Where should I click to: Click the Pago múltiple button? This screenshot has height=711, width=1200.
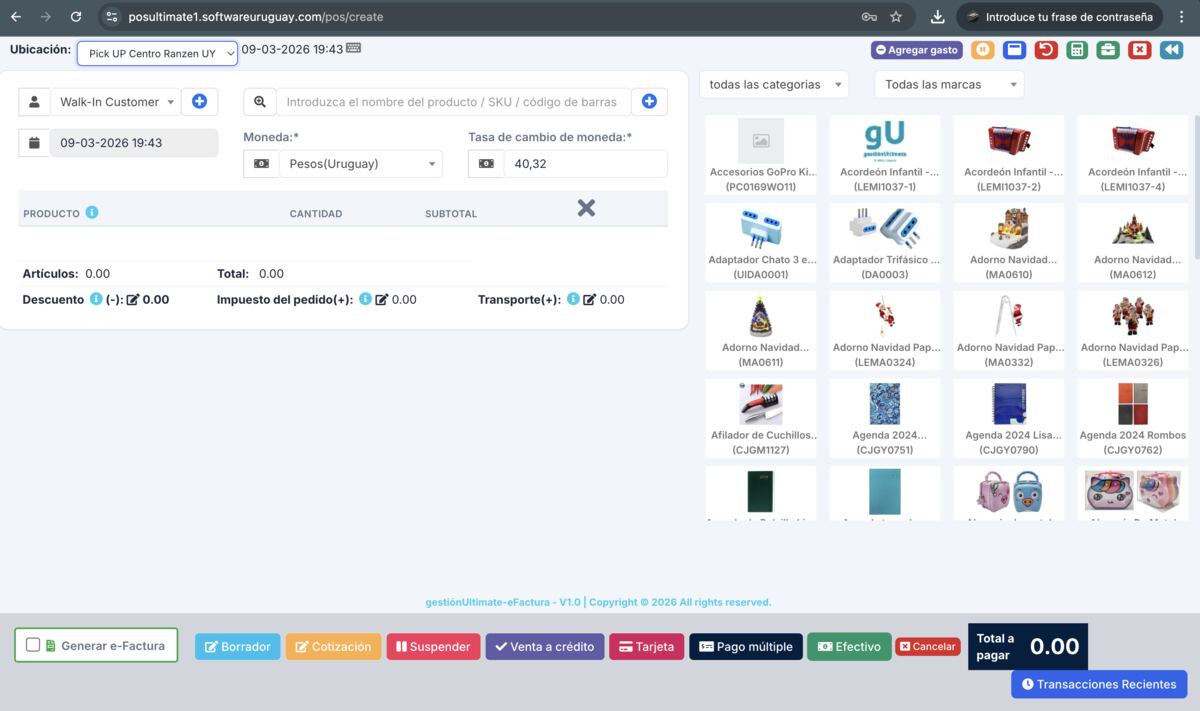pyautogui.click(x=745, y=647)
